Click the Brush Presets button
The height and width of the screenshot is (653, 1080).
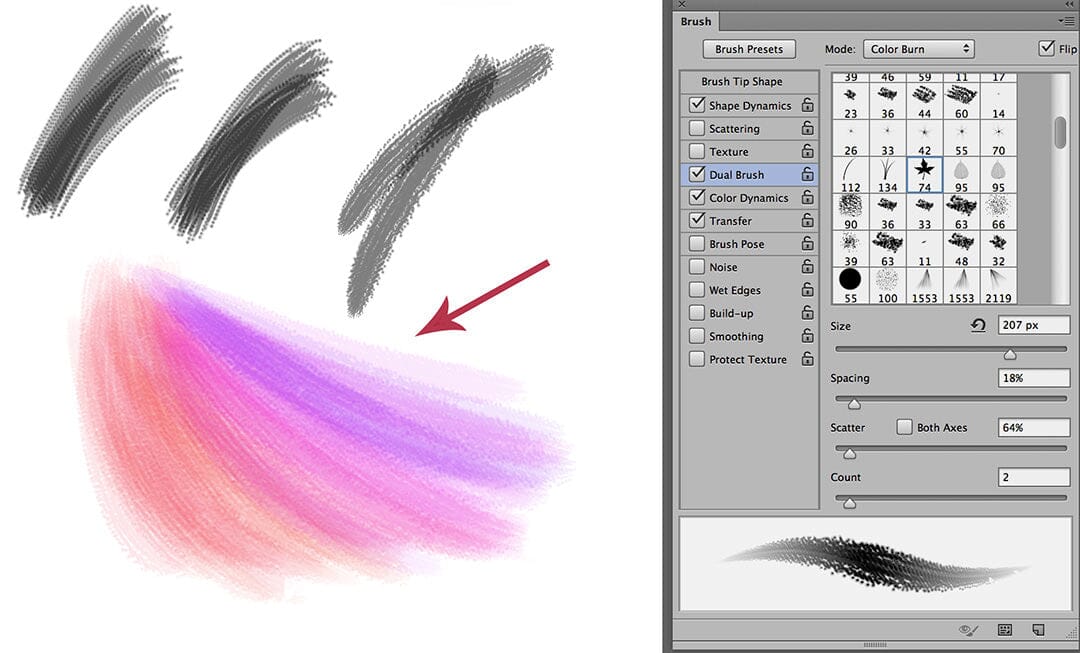pyautogui.click(x=749, y=49)
